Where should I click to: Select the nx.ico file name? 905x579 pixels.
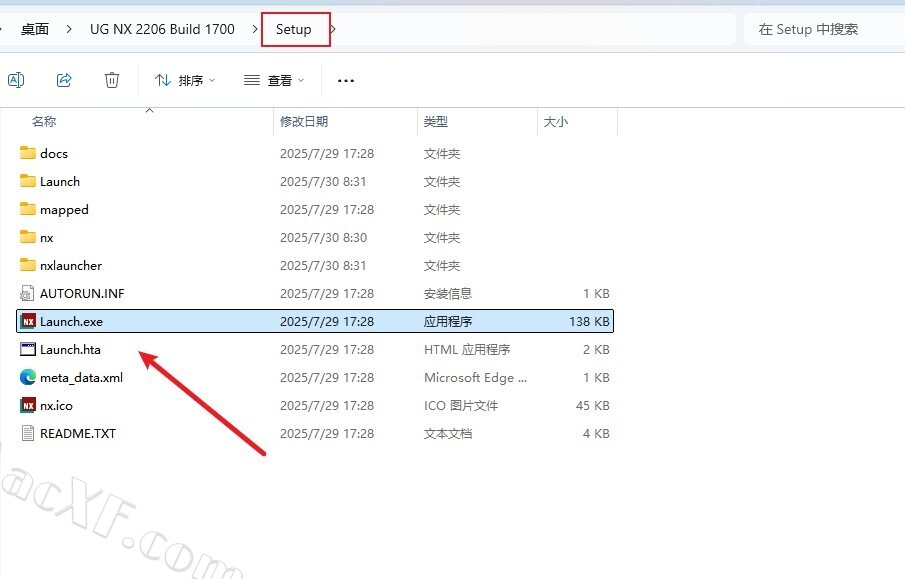[57, 406]
